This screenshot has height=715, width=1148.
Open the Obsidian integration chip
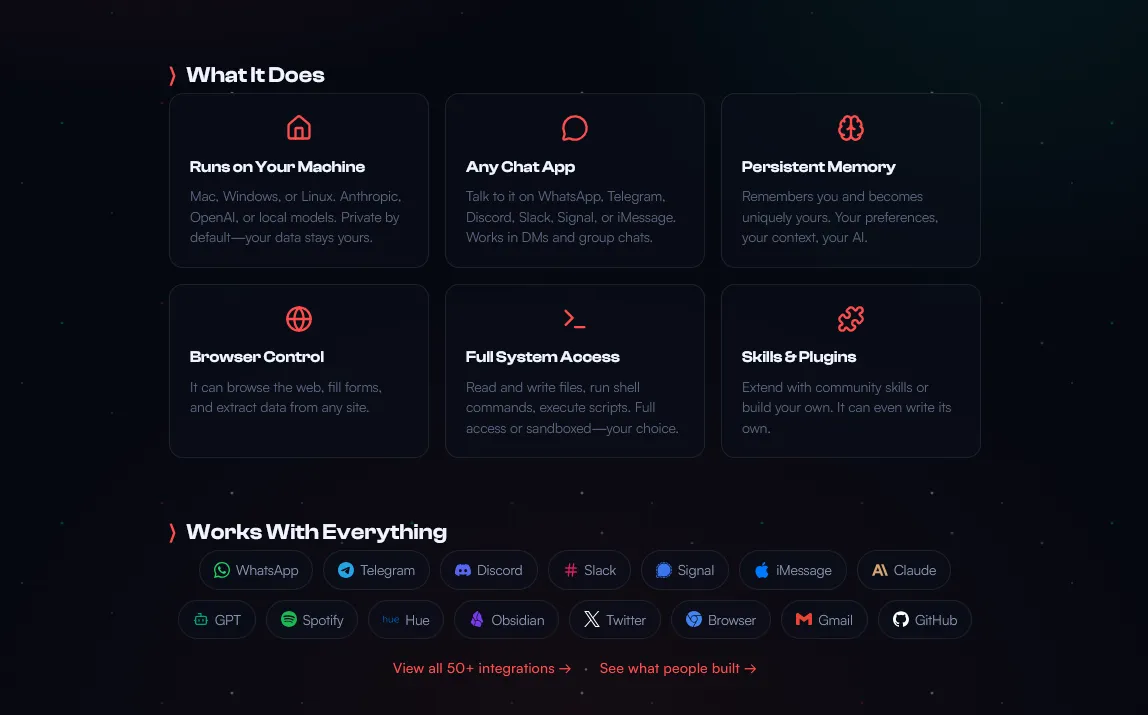(507, 620)
